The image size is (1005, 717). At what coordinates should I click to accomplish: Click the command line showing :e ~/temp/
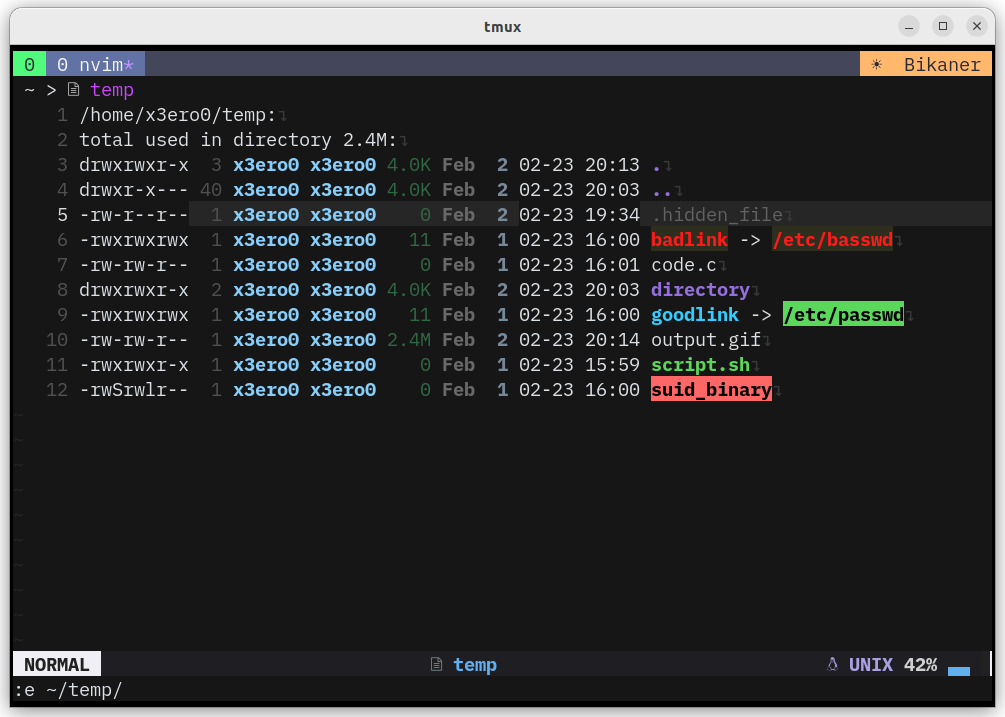click(69, 690)
